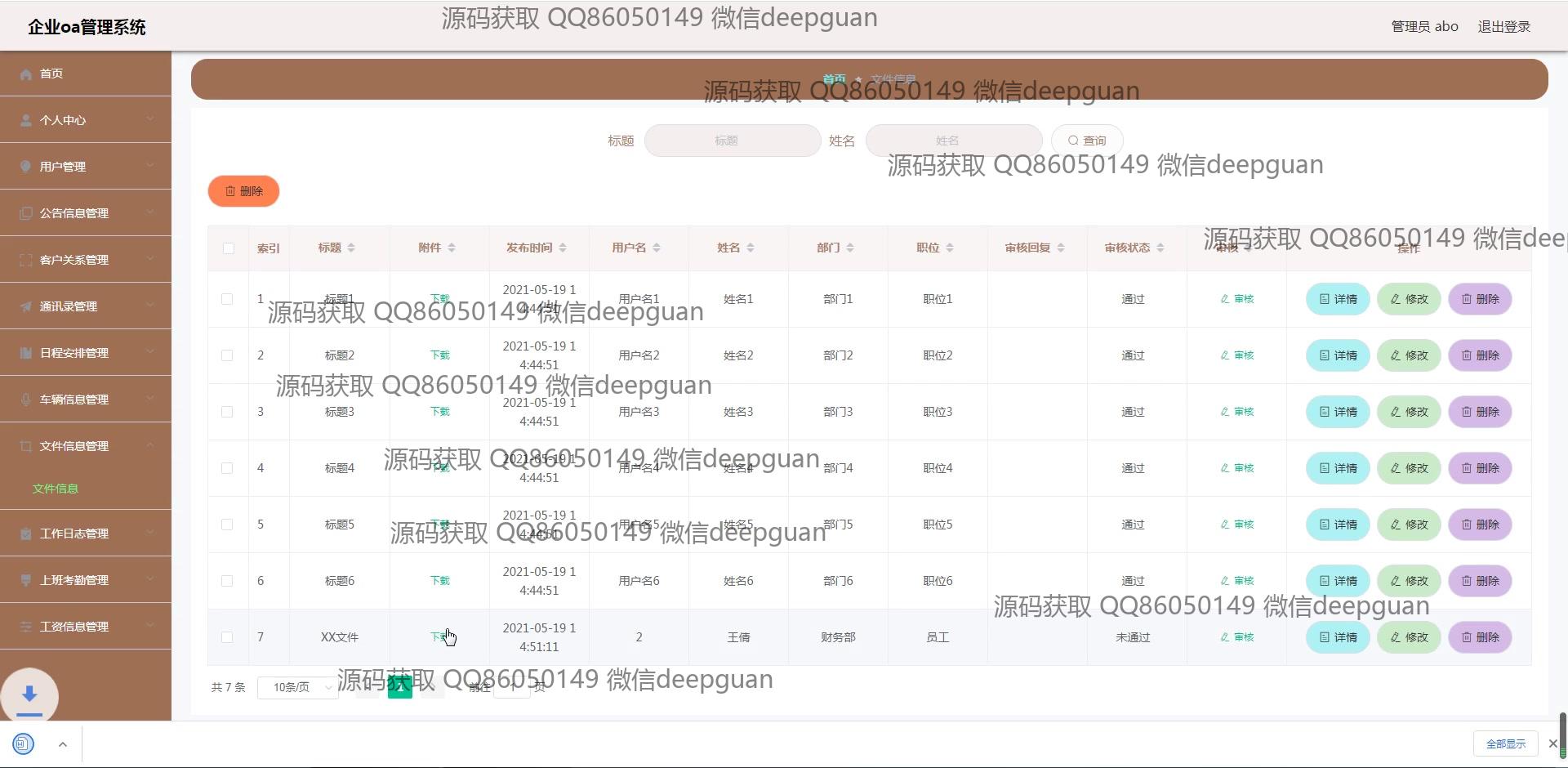Collapse the 文件信息管理 menu chevron
The width and height of the screenshot is (1568, 768).
tap(150, 445)
